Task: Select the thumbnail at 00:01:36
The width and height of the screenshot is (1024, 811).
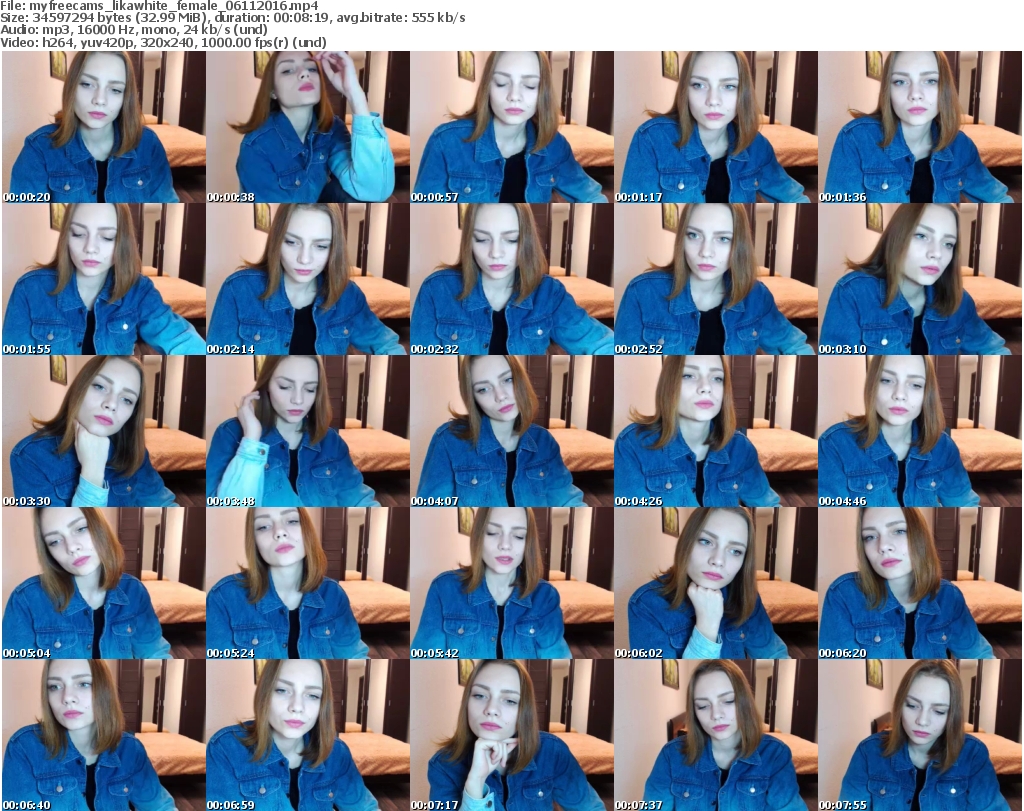Action: (x=920, y=127)
